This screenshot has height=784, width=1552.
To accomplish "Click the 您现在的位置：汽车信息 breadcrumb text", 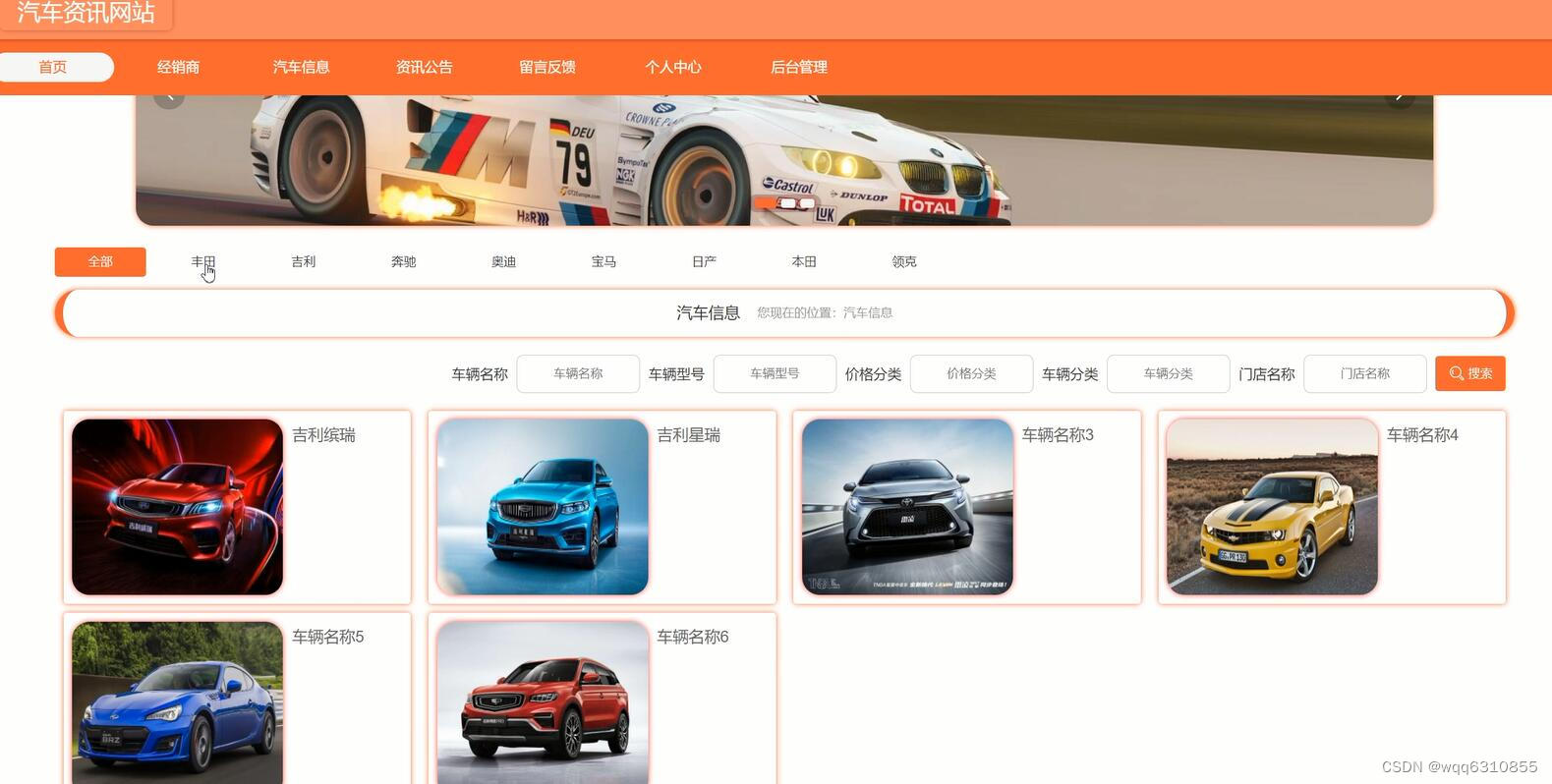I will coord(825,312).
